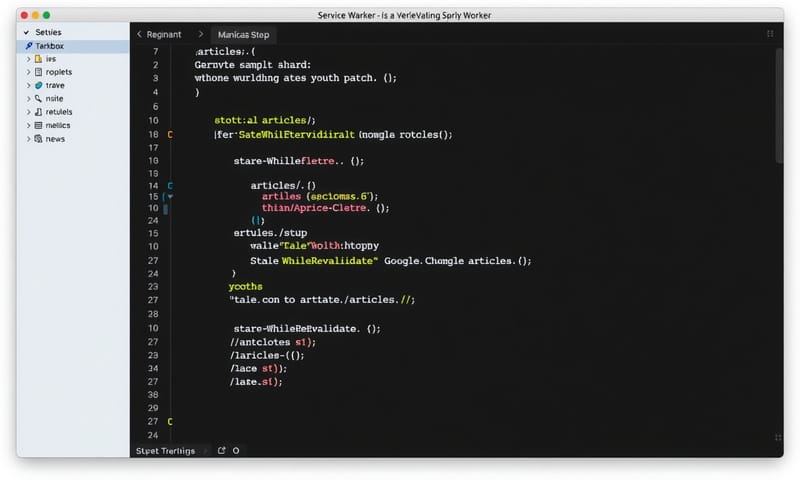Click the grid icon at top right
Screen dimensions: 800x480
(770, 34)
